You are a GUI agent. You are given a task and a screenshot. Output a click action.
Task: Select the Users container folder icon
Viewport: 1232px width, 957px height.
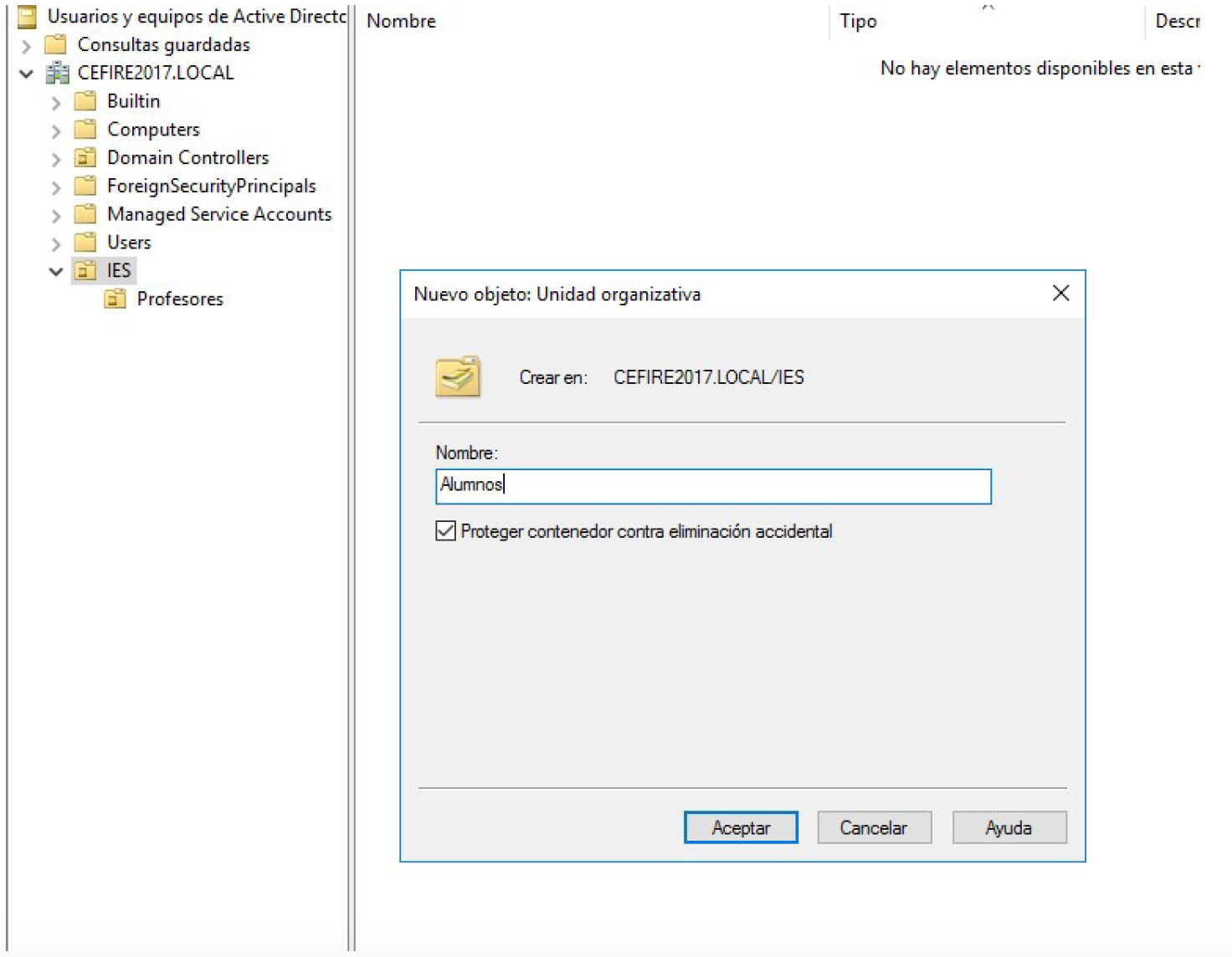[85, 243]
